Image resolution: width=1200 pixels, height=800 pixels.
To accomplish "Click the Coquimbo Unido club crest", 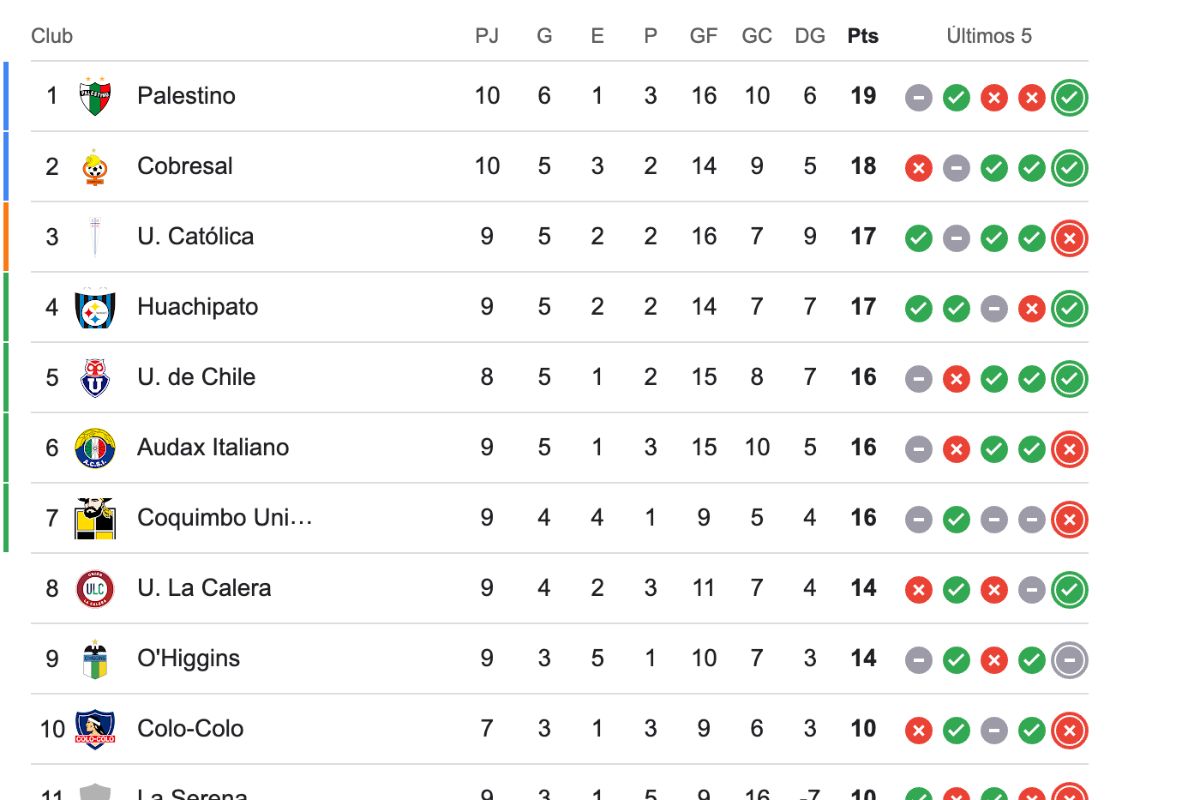I will click(95, 518).
